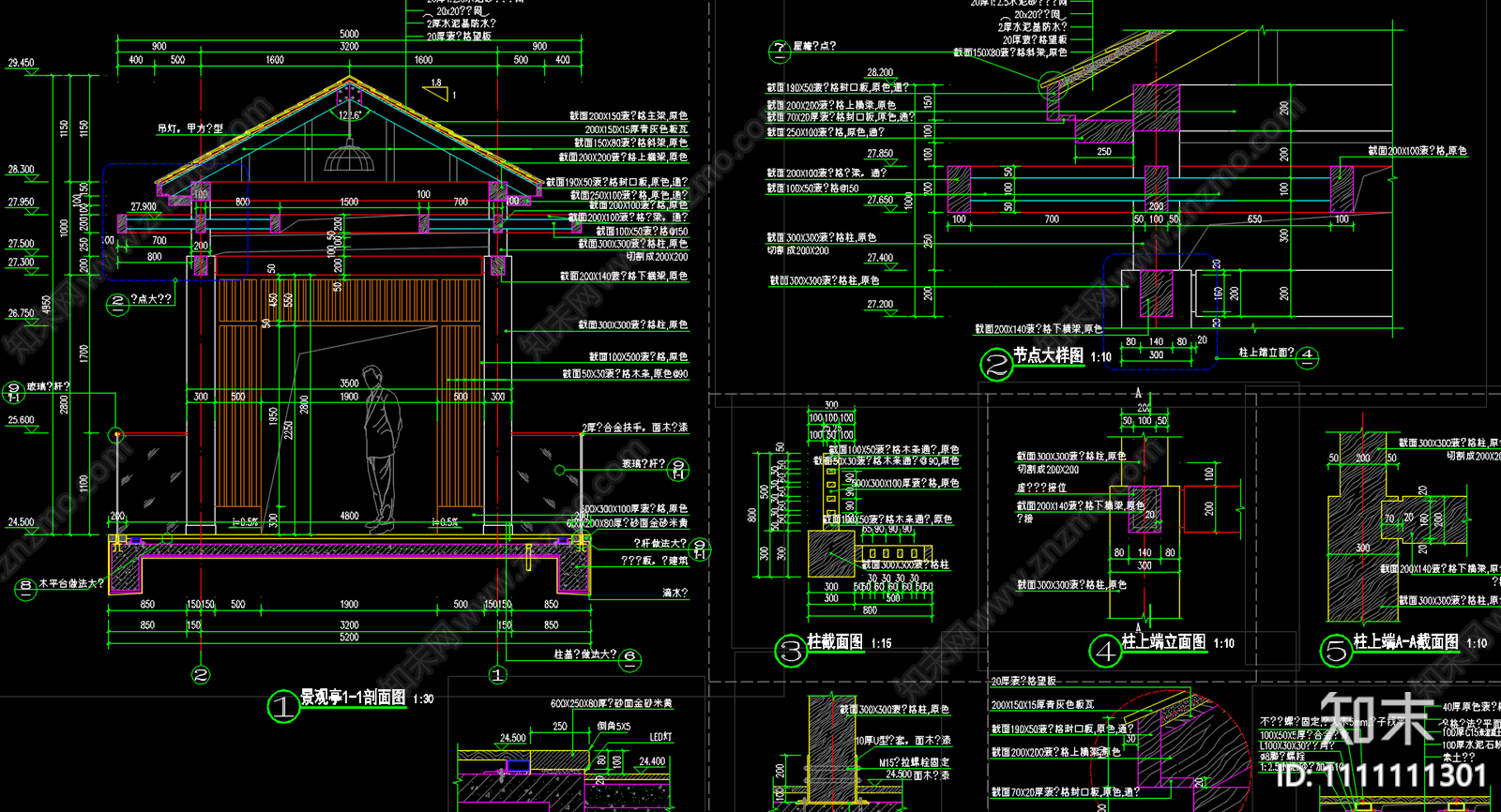Image resolution: width=1501 pixels, height=812 pixels.
Task: Select the elevation mark '26.750'
Action: pyautogui.click(x=21, y=313)
